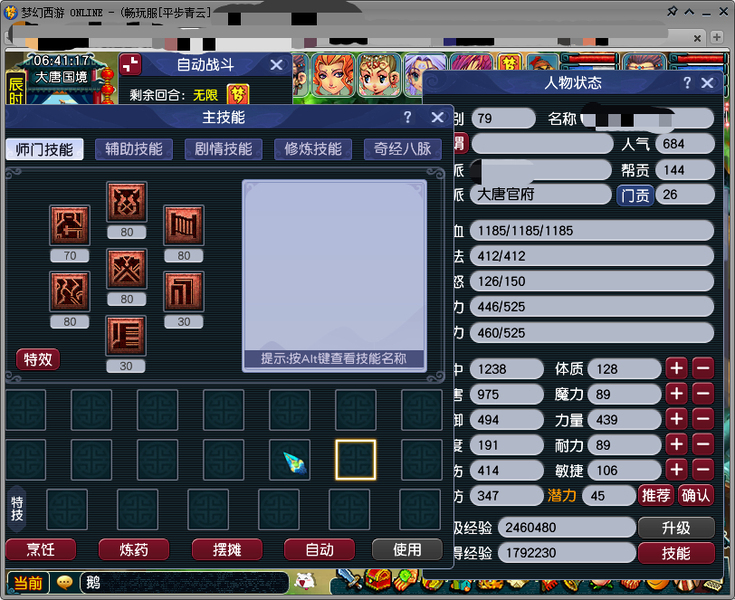The width and height of the screenshot is (735, 600).
Task: Click the 大唐官府 sect field
Action: tap(541, 195)
